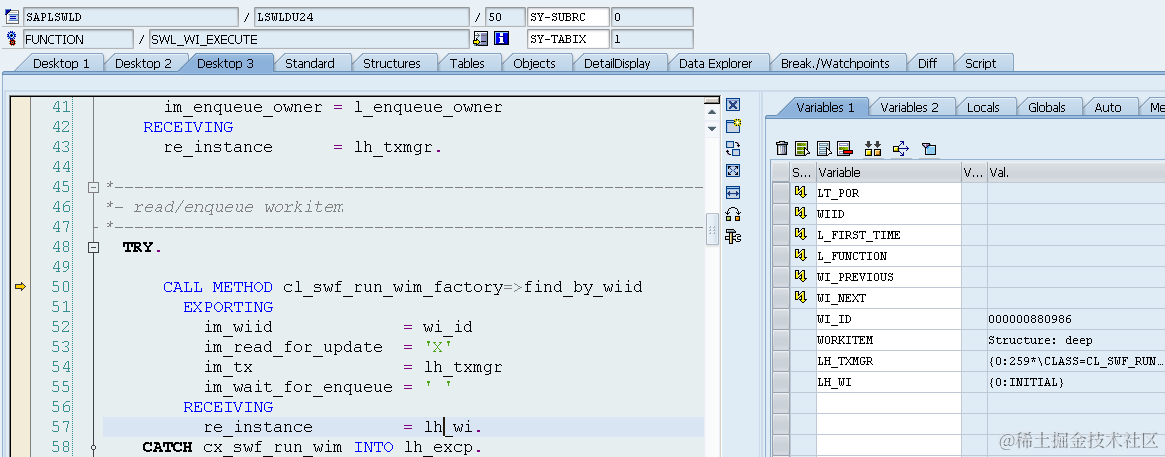Click the 'Structure: deep' value cell

(x=1076, y=340)
